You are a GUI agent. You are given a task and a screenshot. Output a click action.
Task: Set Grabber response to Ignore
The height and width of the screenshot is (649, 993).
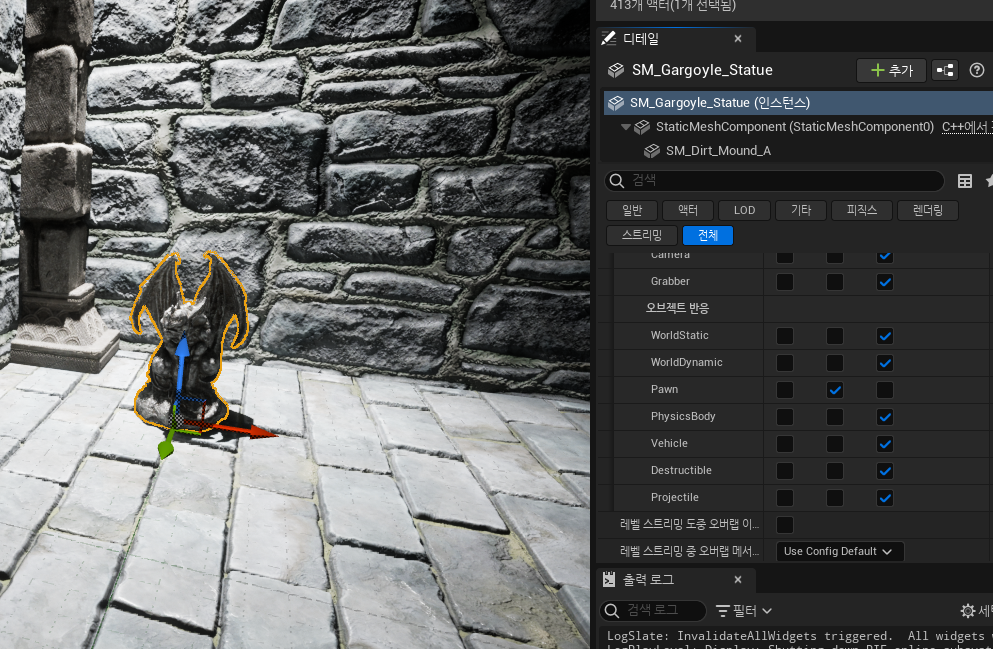[x=785, y=282]
